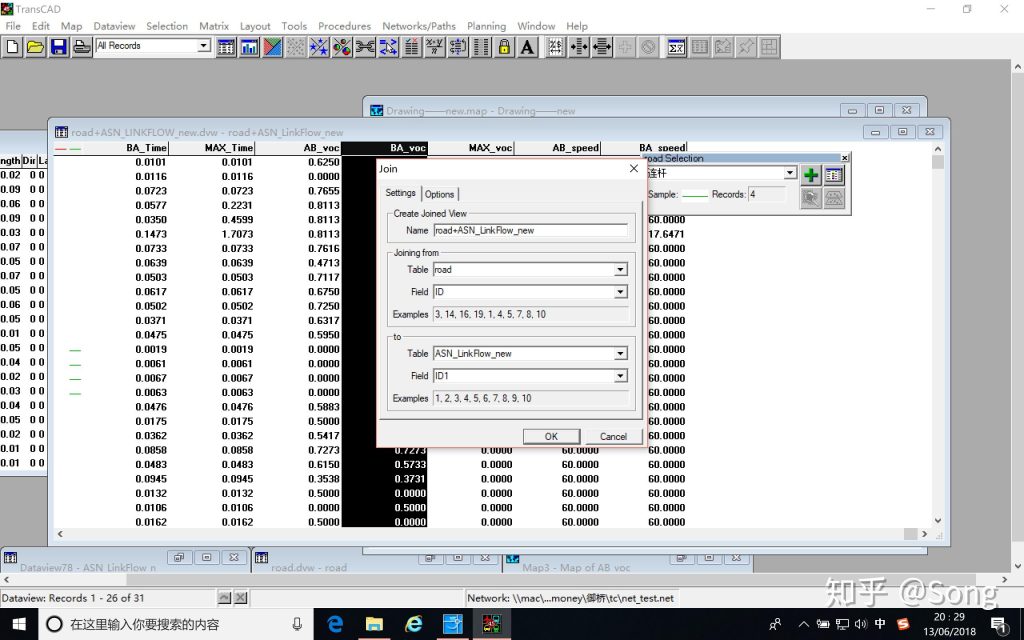Image resolution: width=1024 pixels, height=640 pixels.
Task: Open the Planning menu
Action: [487, 26]
